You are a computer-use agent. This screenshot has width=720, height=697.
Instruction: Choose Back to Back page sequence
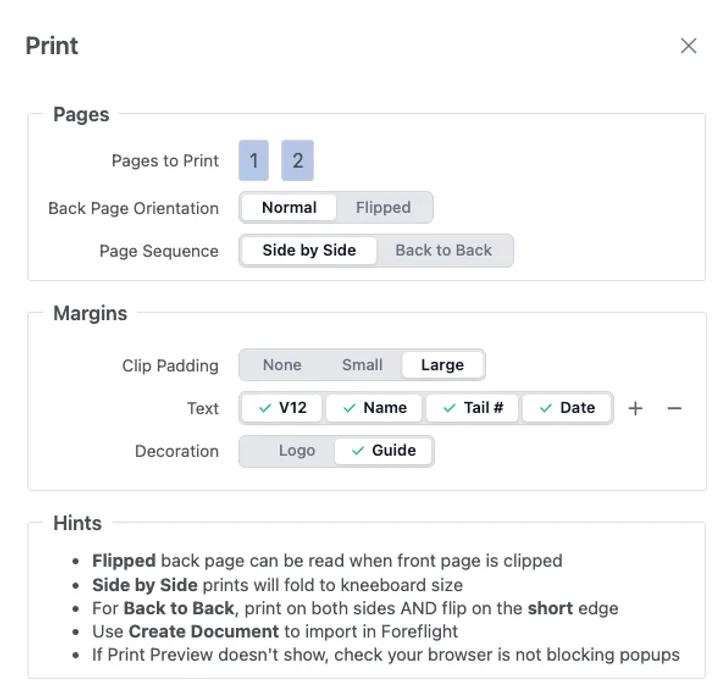pos(443,251)
